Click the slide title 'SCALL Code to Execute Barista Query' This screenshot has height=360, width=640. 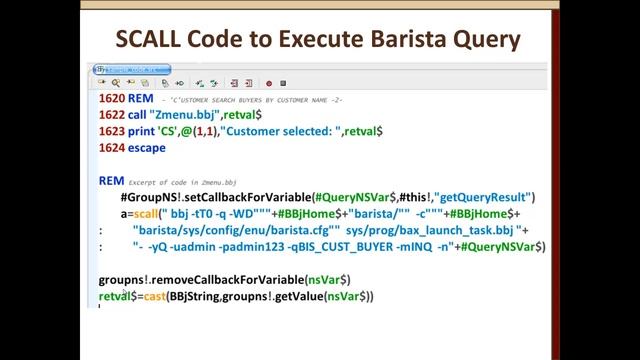[x=318, y=39]
